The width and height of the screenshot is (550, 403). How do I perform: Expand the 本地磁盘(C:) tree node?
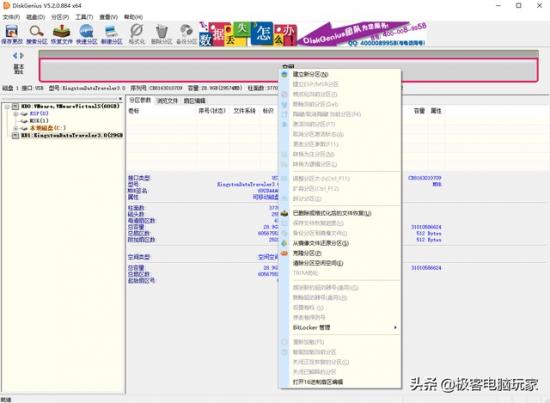pyautogui.click(x=15, y=128)
